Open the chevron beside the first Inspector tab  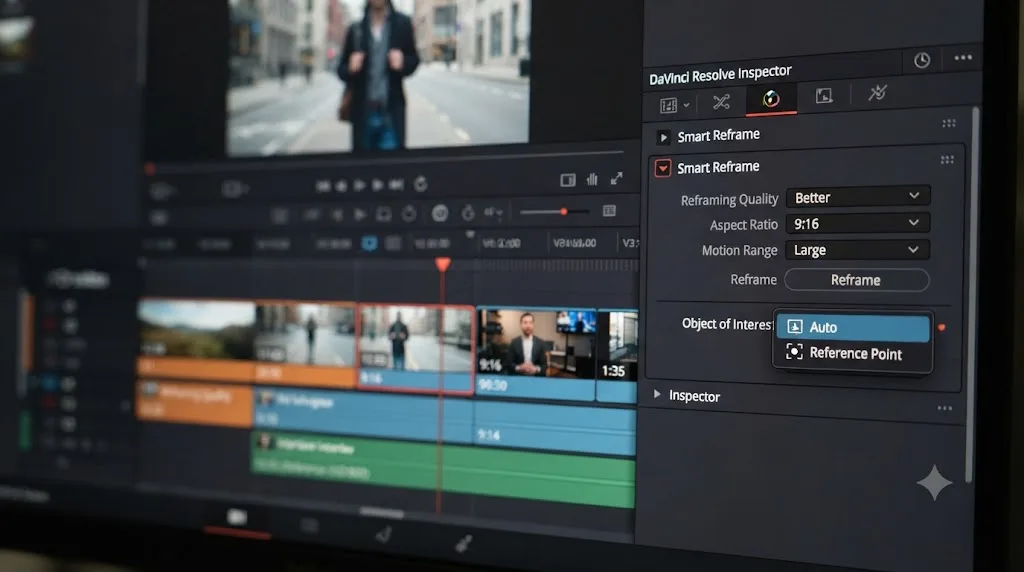(686, 104)
